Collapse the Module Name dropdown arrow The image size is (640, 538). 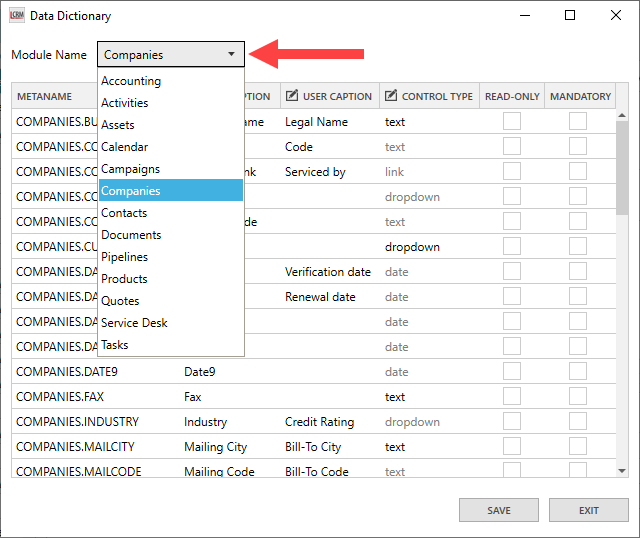point(231,55)
